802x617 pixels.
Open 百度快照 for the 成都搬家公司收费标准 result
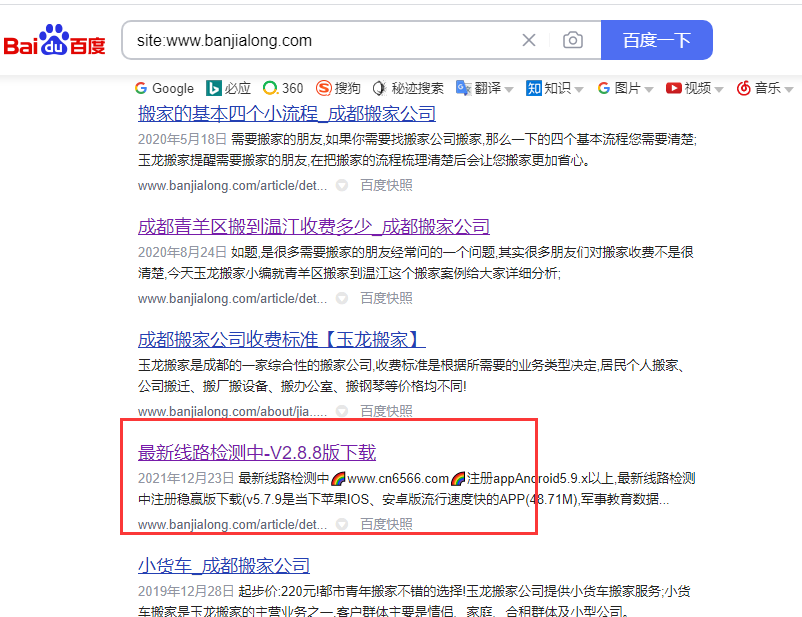coord(386,411)
